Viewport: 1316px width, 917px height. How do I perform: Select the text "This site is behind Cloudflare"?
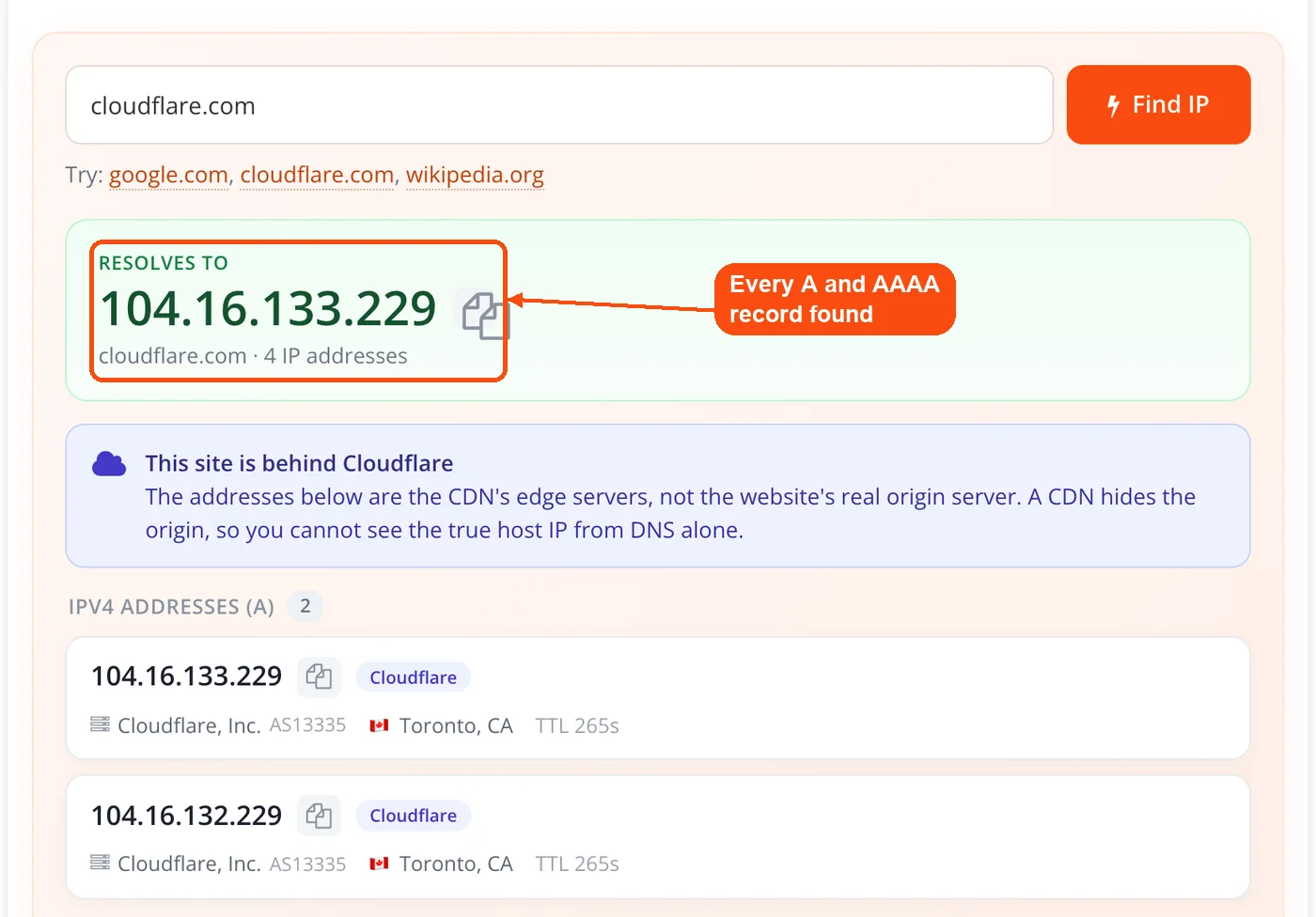pyautogui.click(x=299, y=463)
